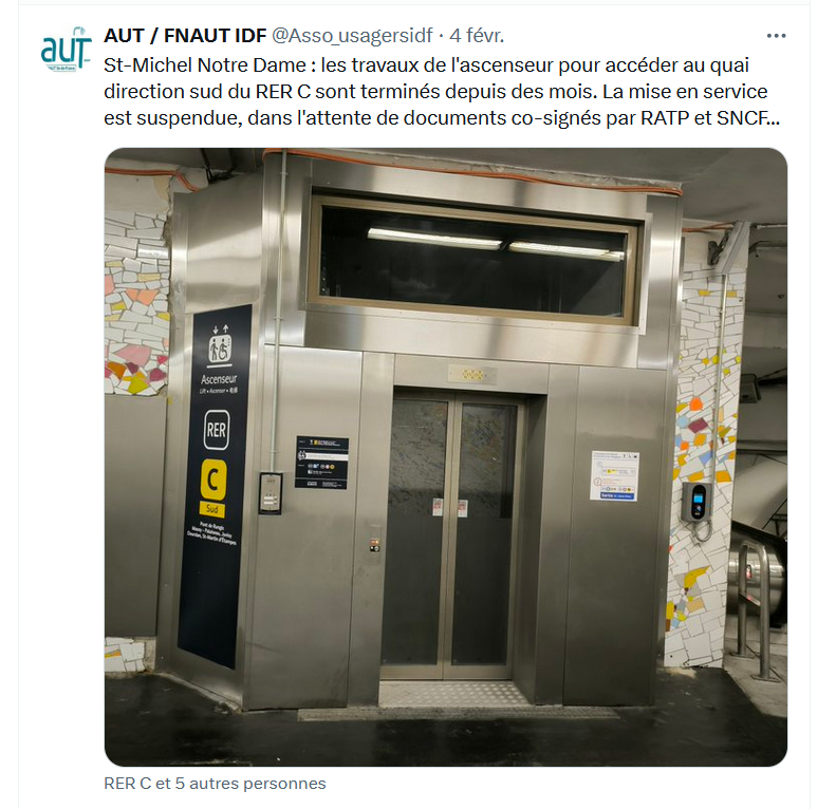The image size is (836, 810).
Task: Click the glass window above the elevator
Action: tap(474, 260)
